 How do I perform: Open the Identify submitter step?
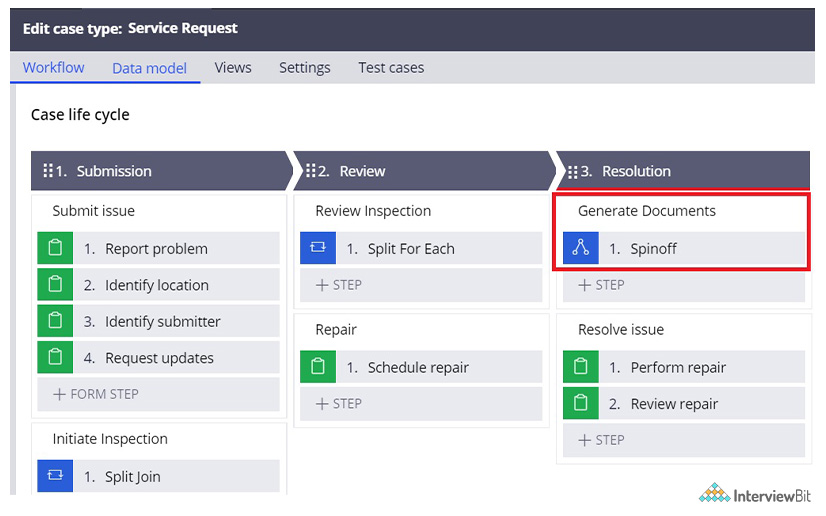click(x=159, y=321)
